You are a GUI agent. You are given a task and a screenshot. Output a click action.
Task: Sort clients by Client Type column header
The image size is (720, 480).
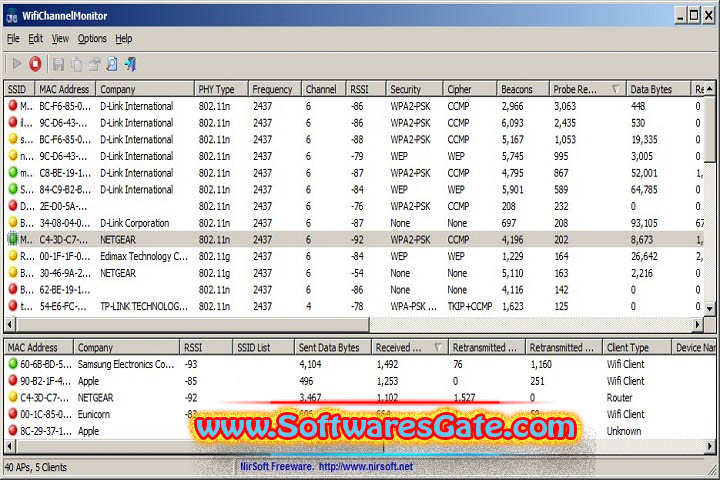click(637, 347)
